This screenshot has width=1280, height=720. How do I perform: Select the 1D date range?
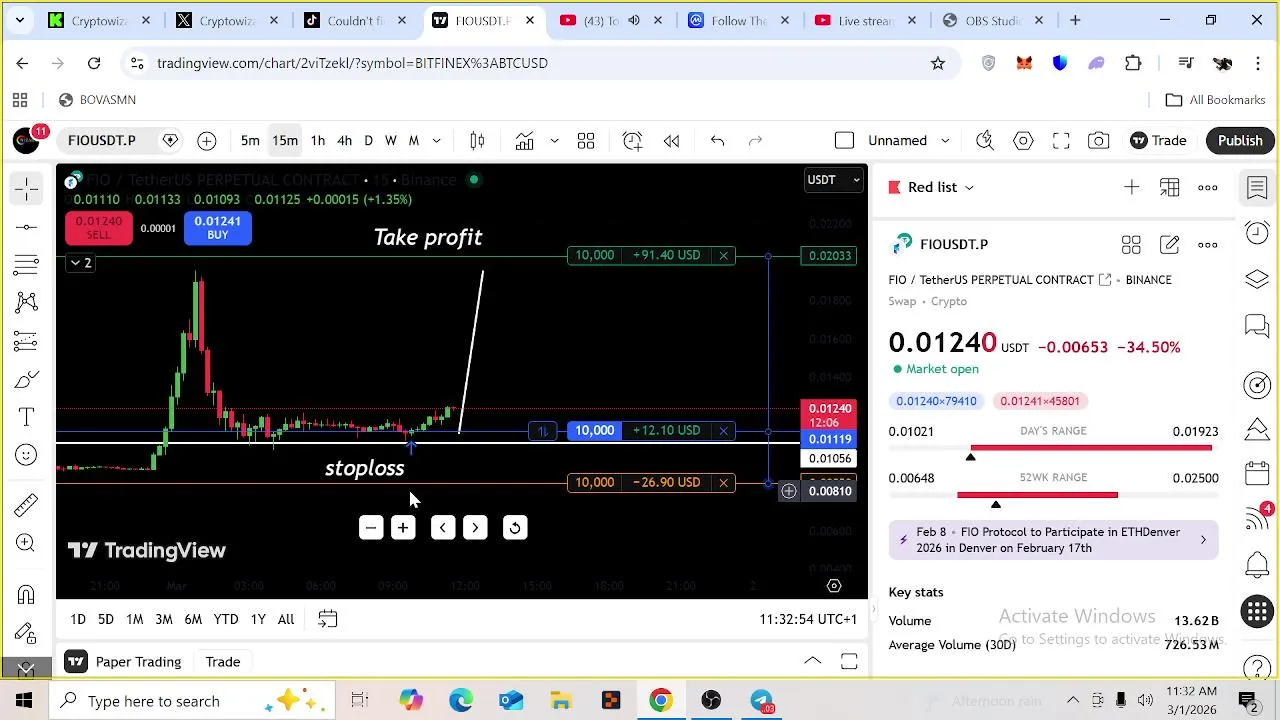click(78, 619)
